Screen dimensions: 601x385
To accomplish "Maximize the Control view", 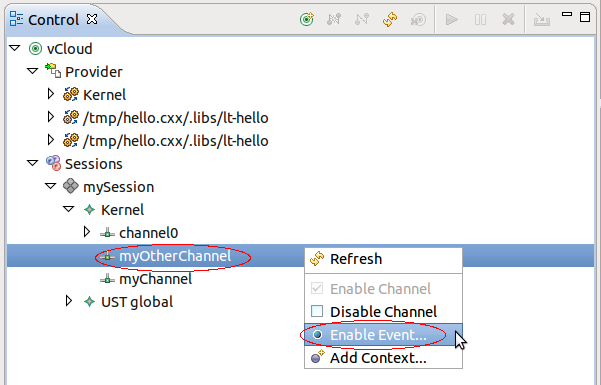I will 585,17.
